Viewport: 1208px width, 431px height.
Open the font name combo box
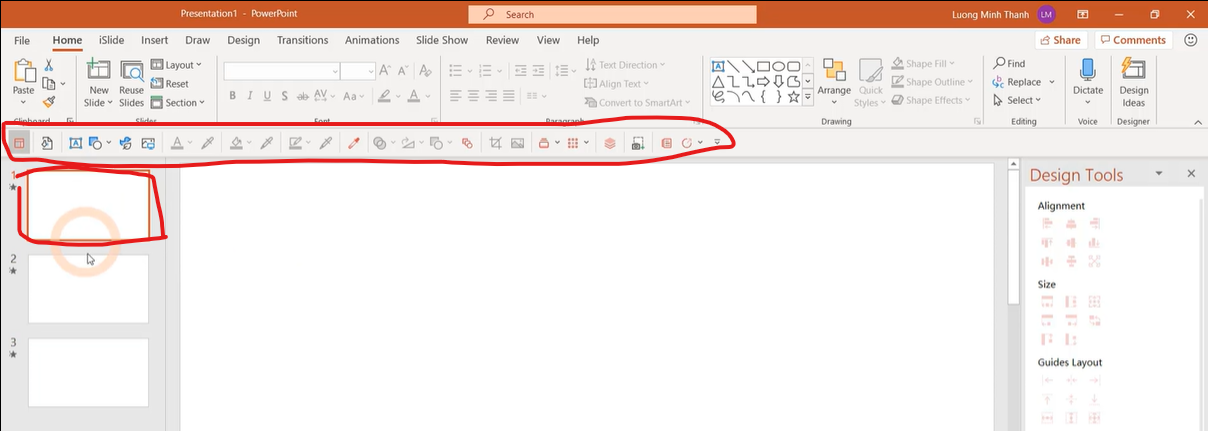pos(281,71)
